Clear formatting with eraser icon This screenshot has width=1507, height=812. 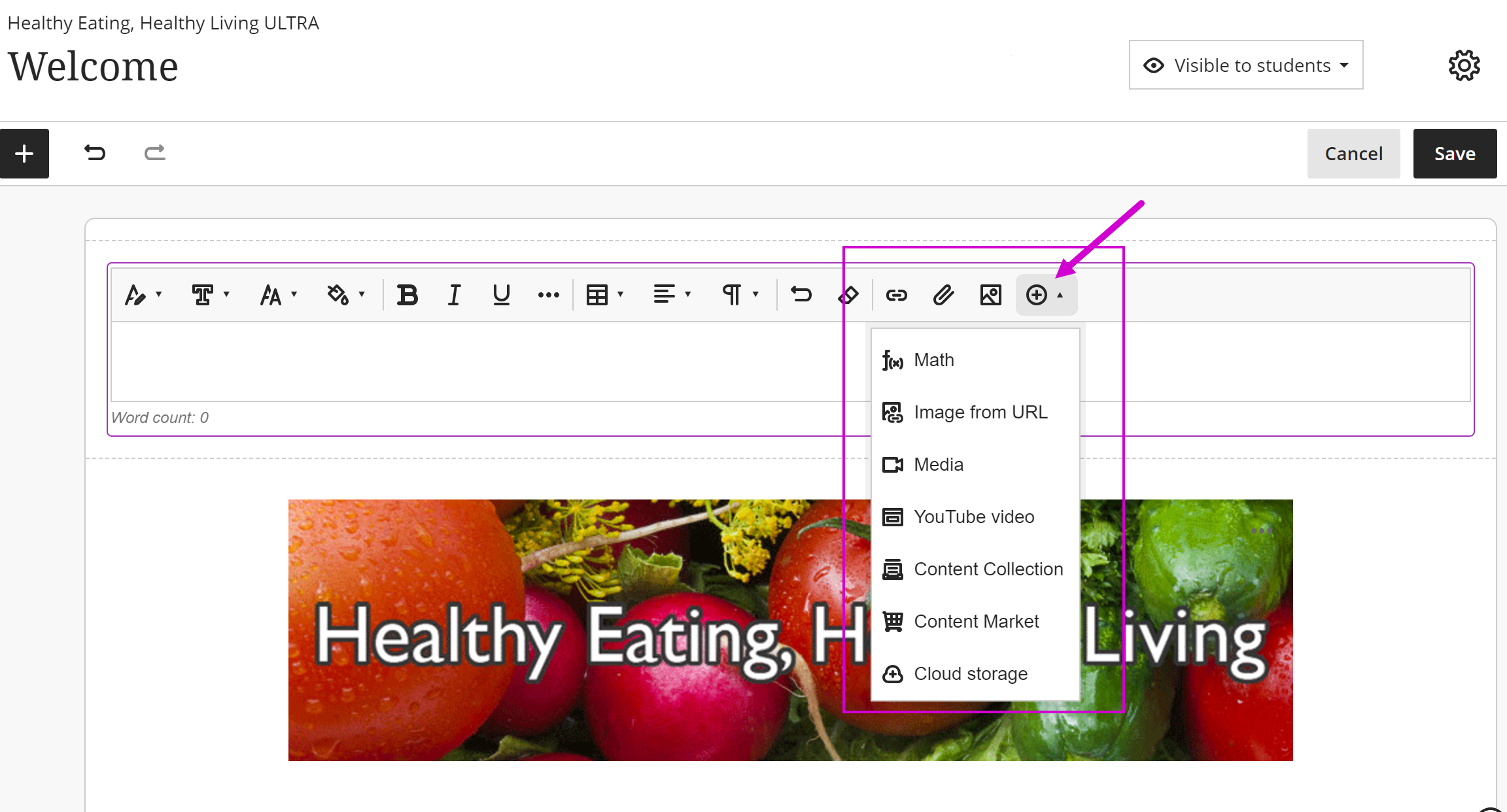pyautogui.click(x=848, y=295)
